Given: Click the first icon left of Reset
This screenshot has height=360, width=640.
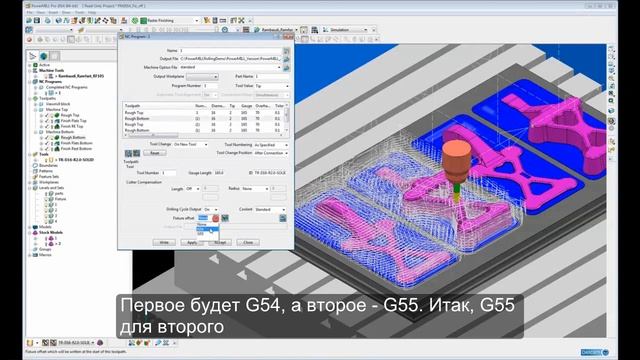Looking at the screenshot, I should tap(128, 153).
